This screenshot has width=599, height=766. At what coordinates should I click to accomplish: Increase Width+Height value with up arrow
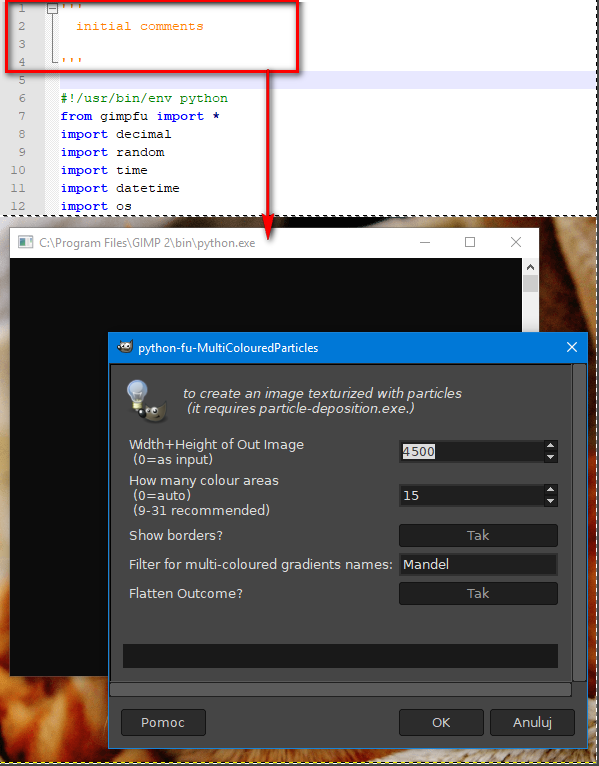click(551, 445)
